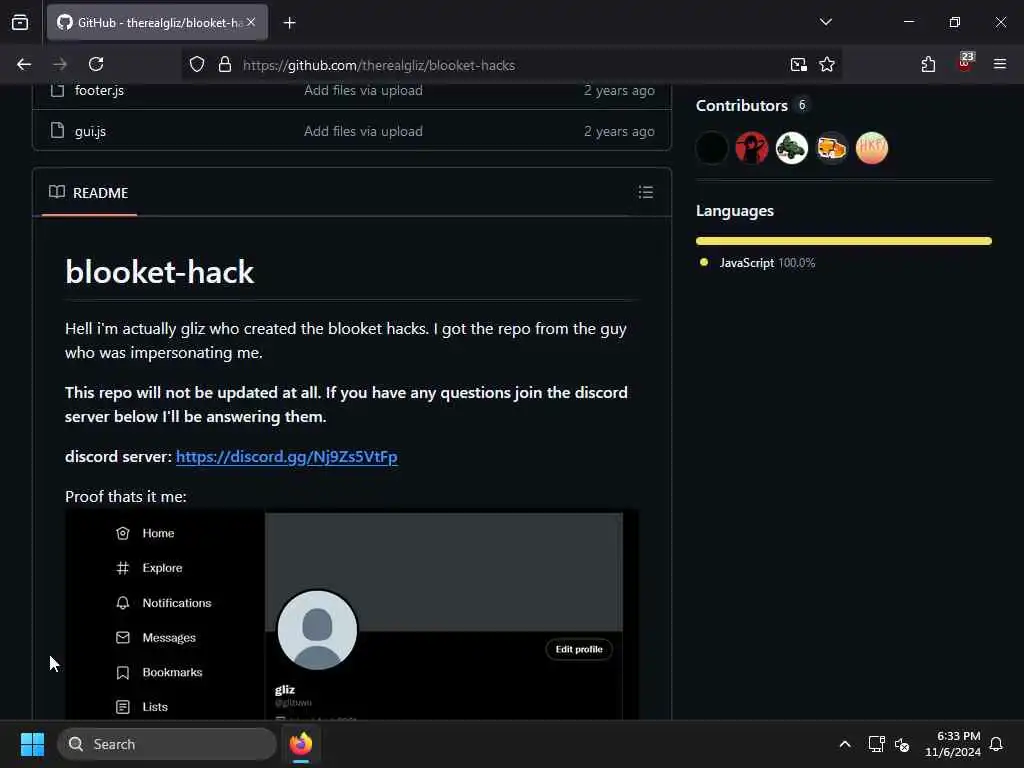Open the gui.js commit message link
Viewport: 1024px width, 768px height.
click(x=363, y=131)
